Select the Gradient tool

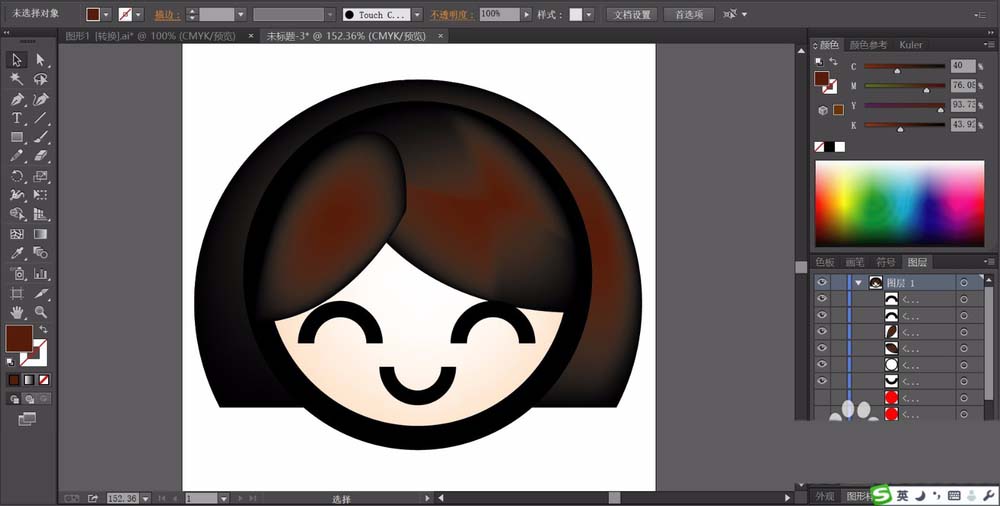41,234
